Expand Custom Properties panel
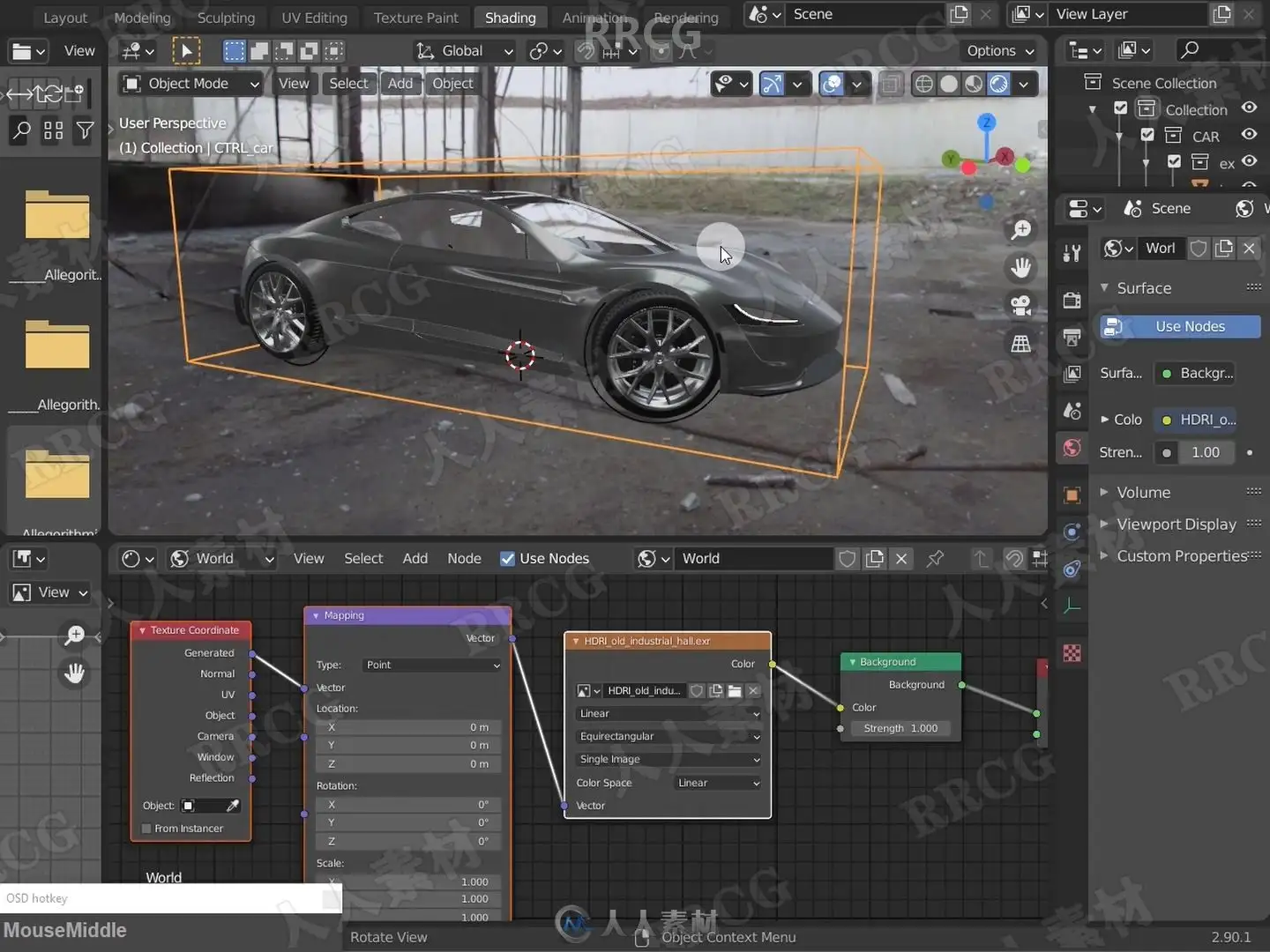This screenshot has height=952, width=1270. (x=1181, y=556)
